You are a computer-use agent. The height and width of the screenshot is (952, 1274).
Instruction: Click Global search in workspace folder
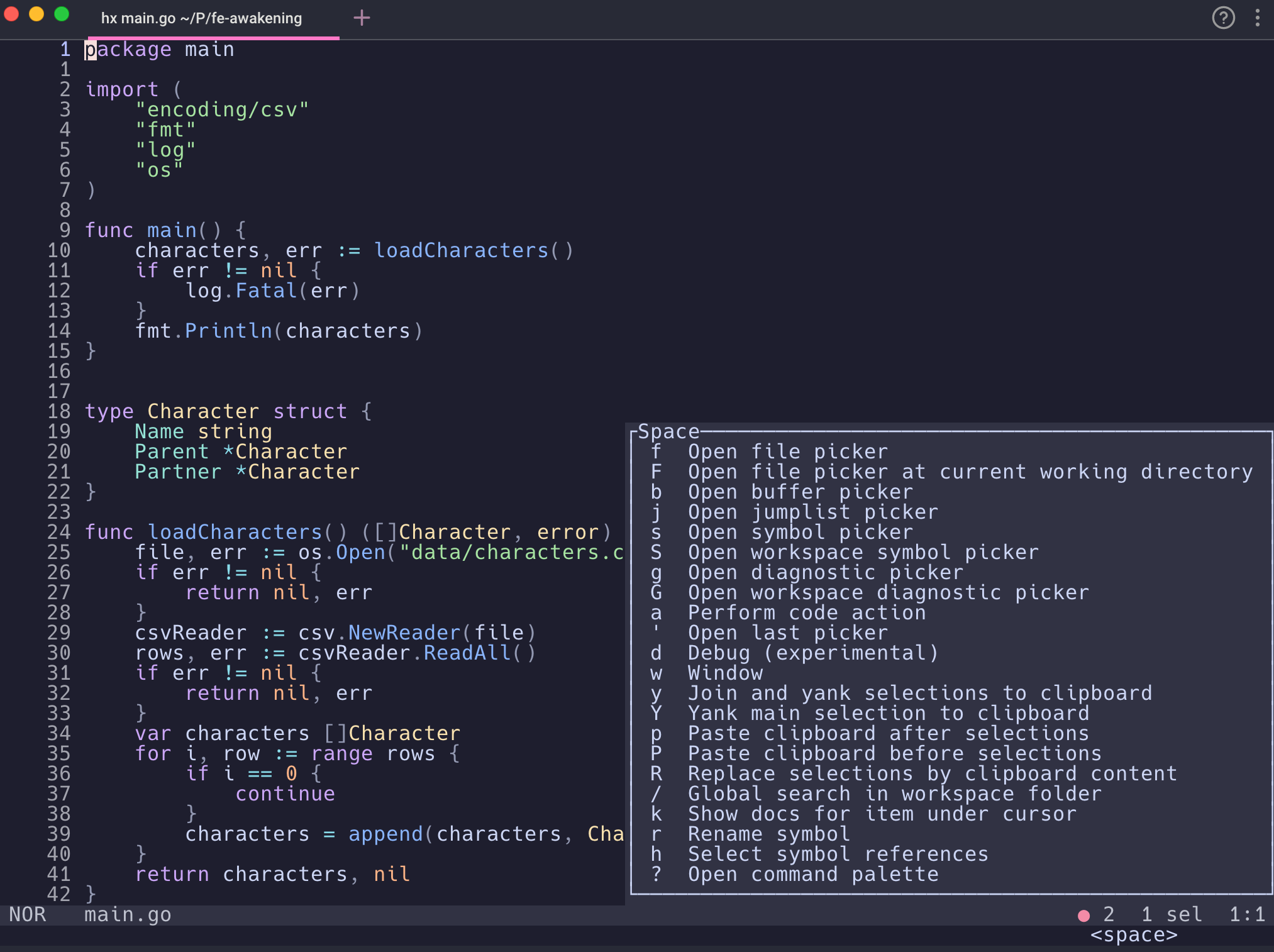[894, 794]
